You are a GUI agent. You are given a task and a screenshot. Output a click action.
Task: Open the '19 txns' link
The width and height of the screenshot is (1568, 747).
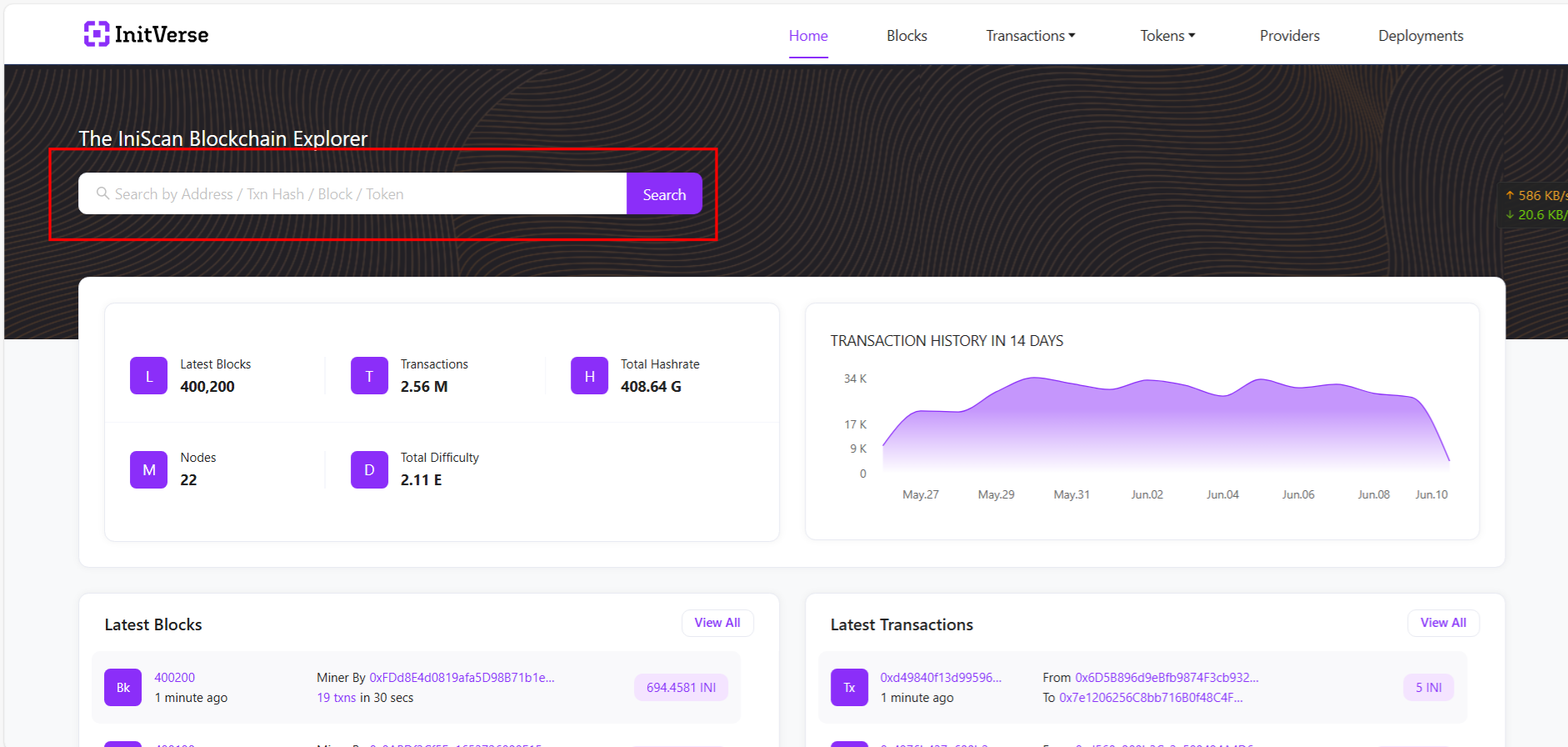(x=336, y=698)
